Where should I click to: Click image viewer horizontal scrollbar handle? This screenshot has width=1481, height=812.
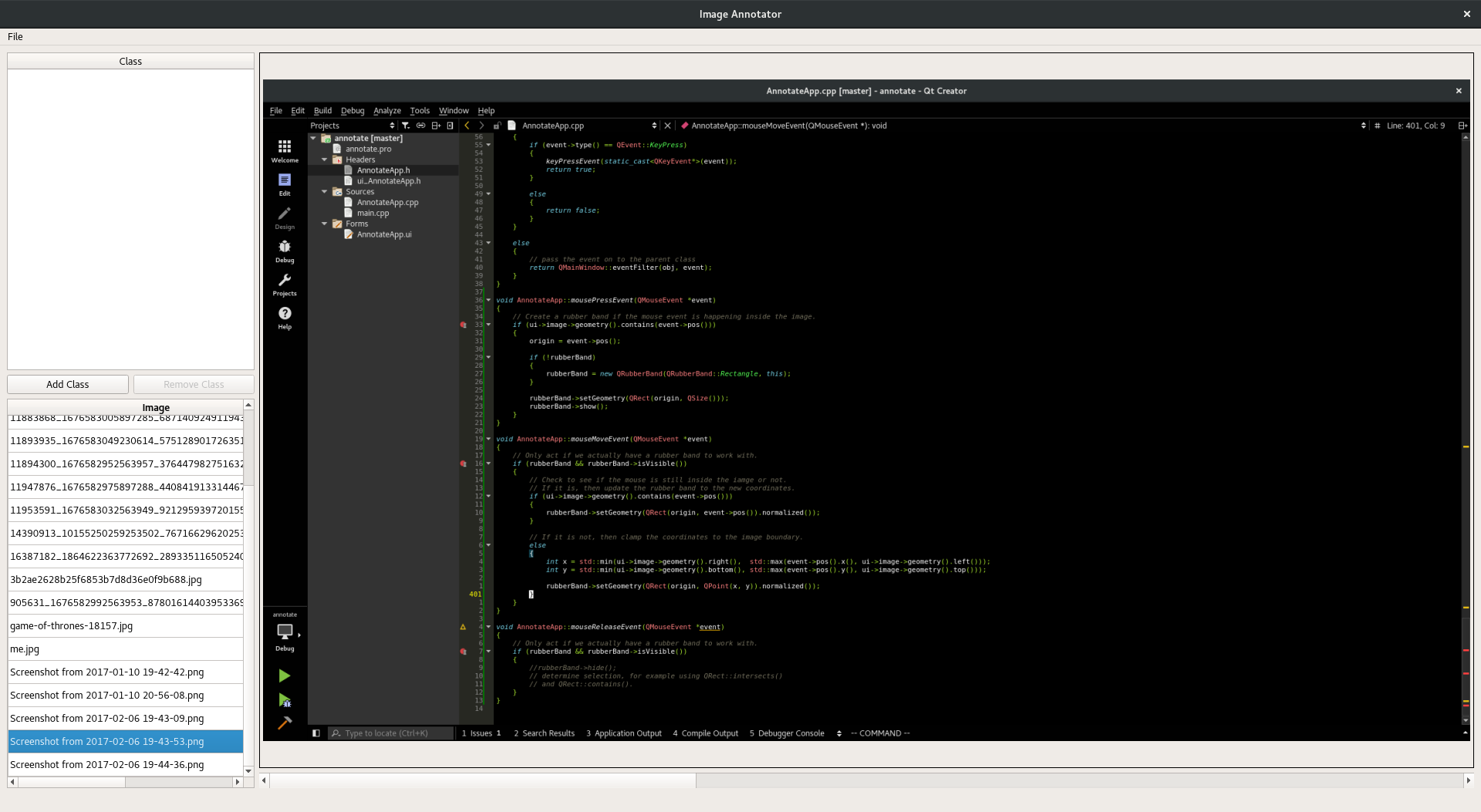coord(483,780)
